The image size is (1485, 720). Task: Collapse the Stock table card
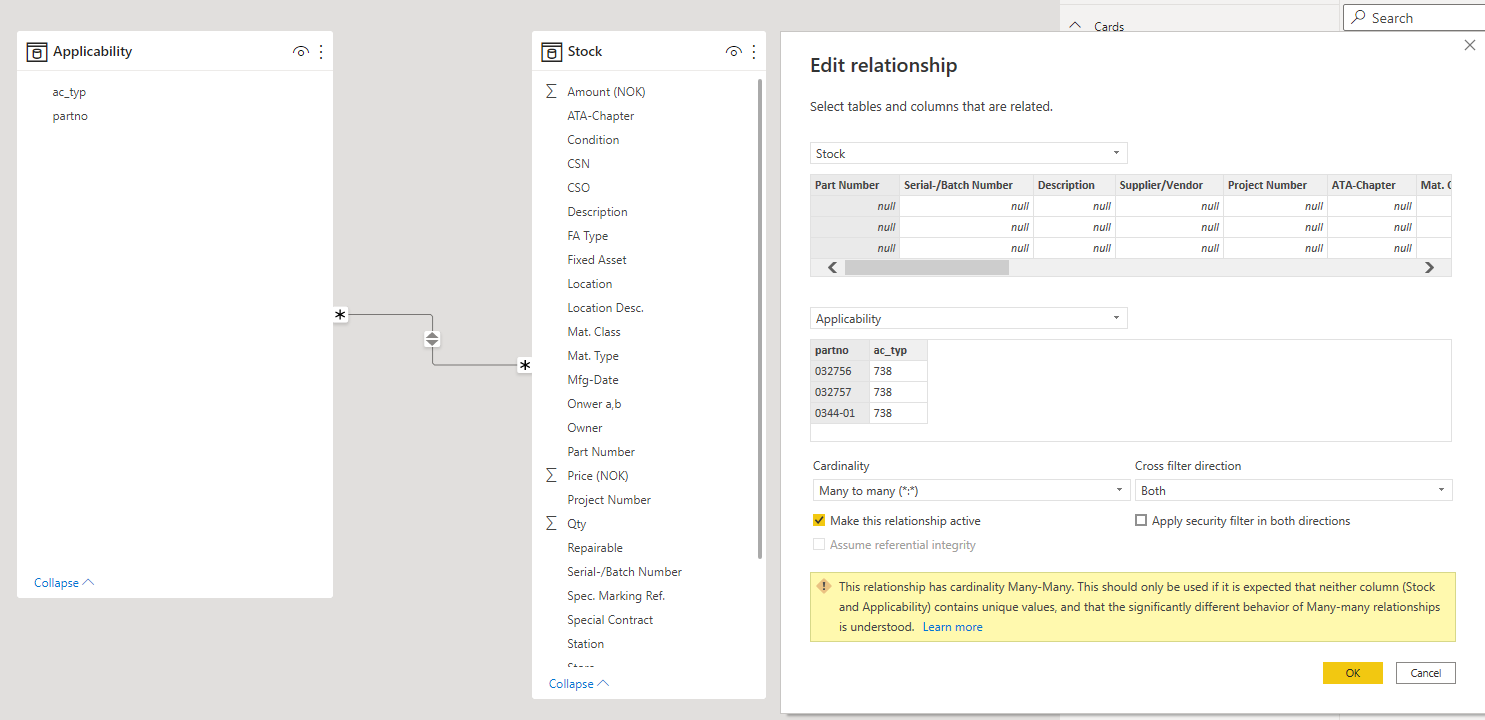[x=579, y=684]
